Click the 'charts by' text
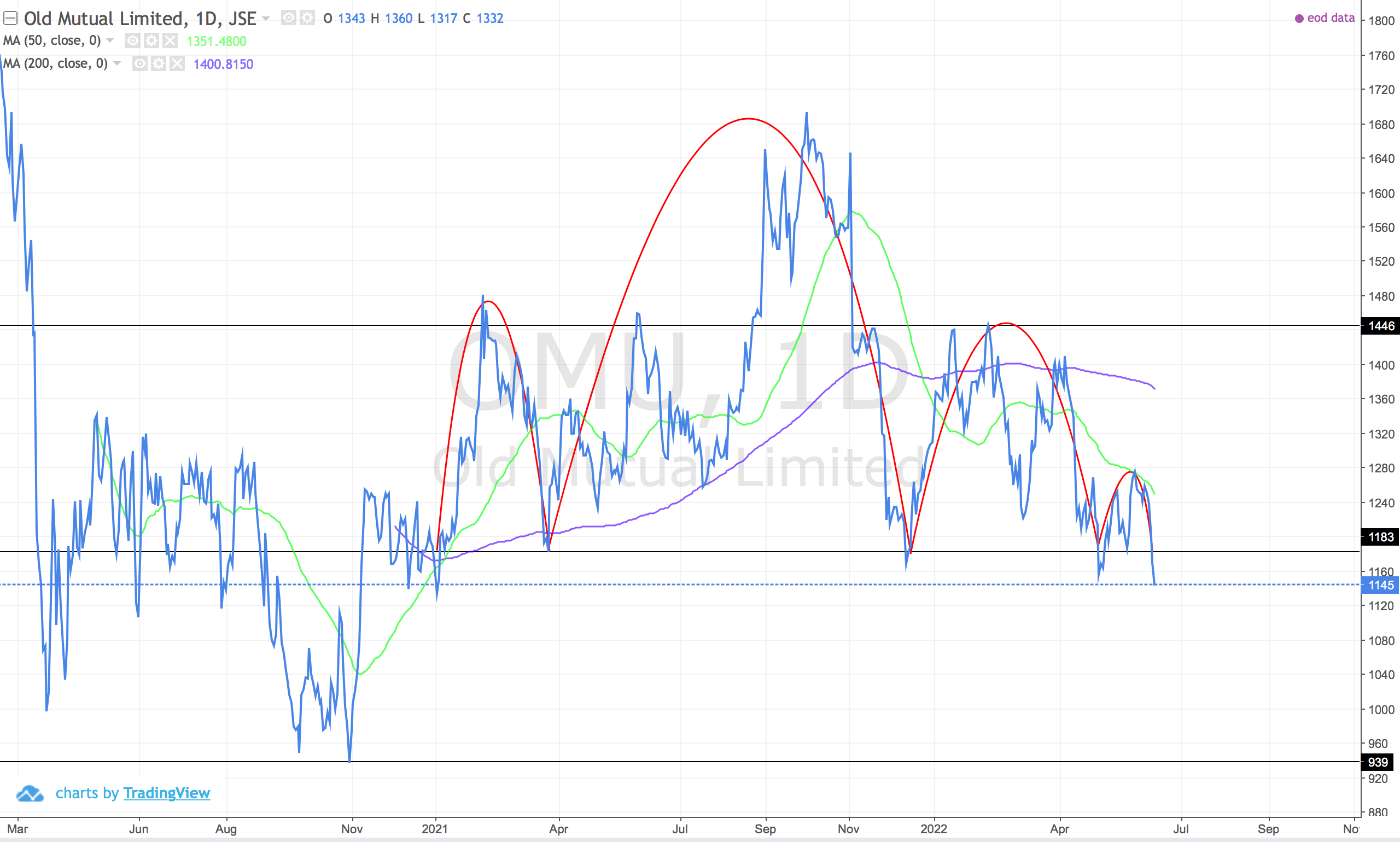This screenshot has height=842, width=1400. 87,793
